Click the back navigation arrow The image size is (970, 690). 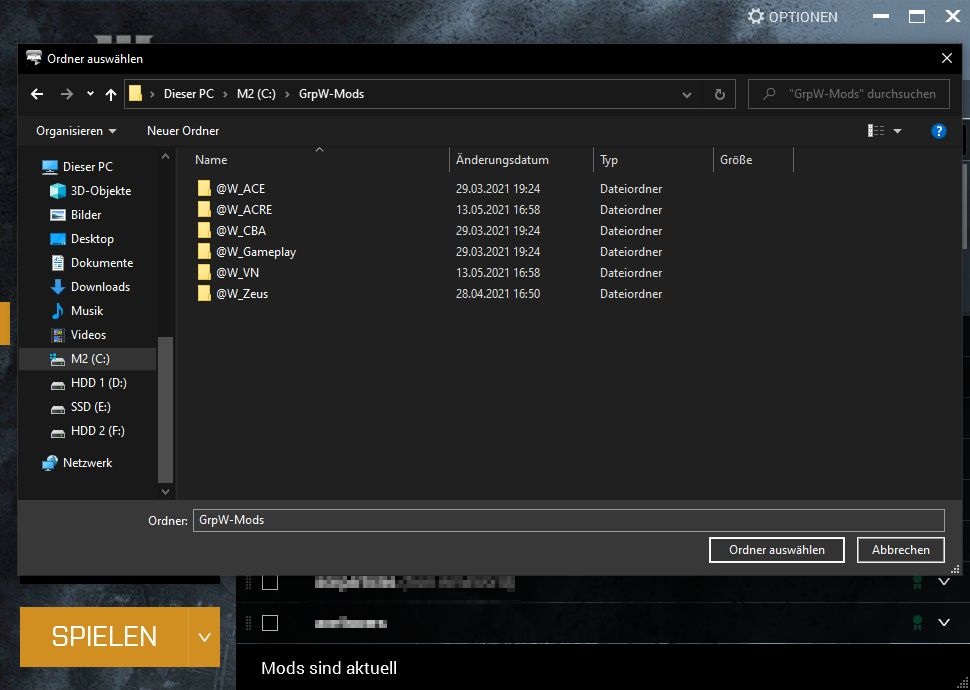[37, 94]
